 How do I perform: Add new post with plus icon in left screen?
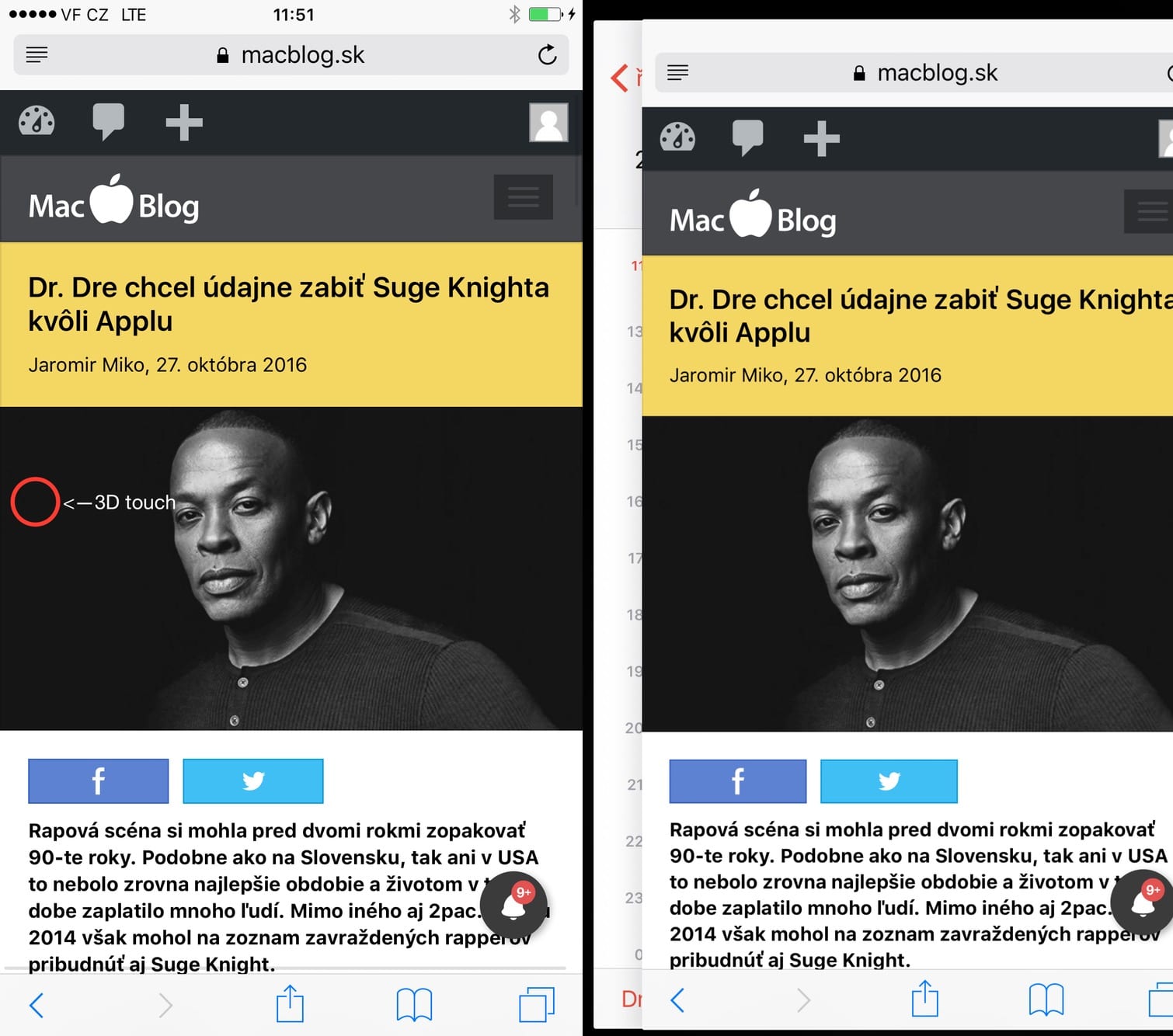[x=184, y=123]
